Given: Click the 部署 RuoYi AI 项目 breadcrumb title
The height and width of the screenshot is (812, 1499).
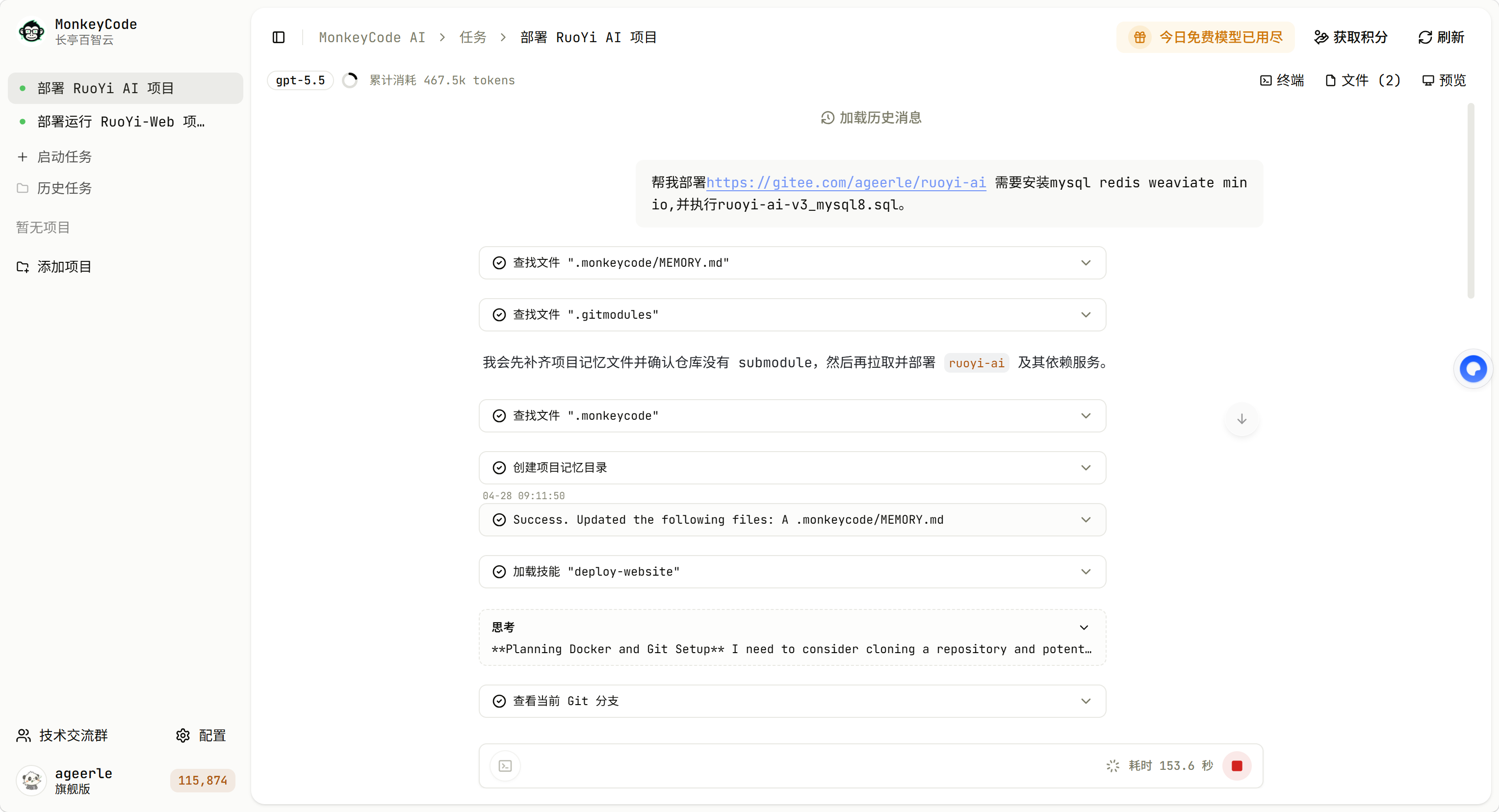Looking at the screenshot, I should (588, 37).
